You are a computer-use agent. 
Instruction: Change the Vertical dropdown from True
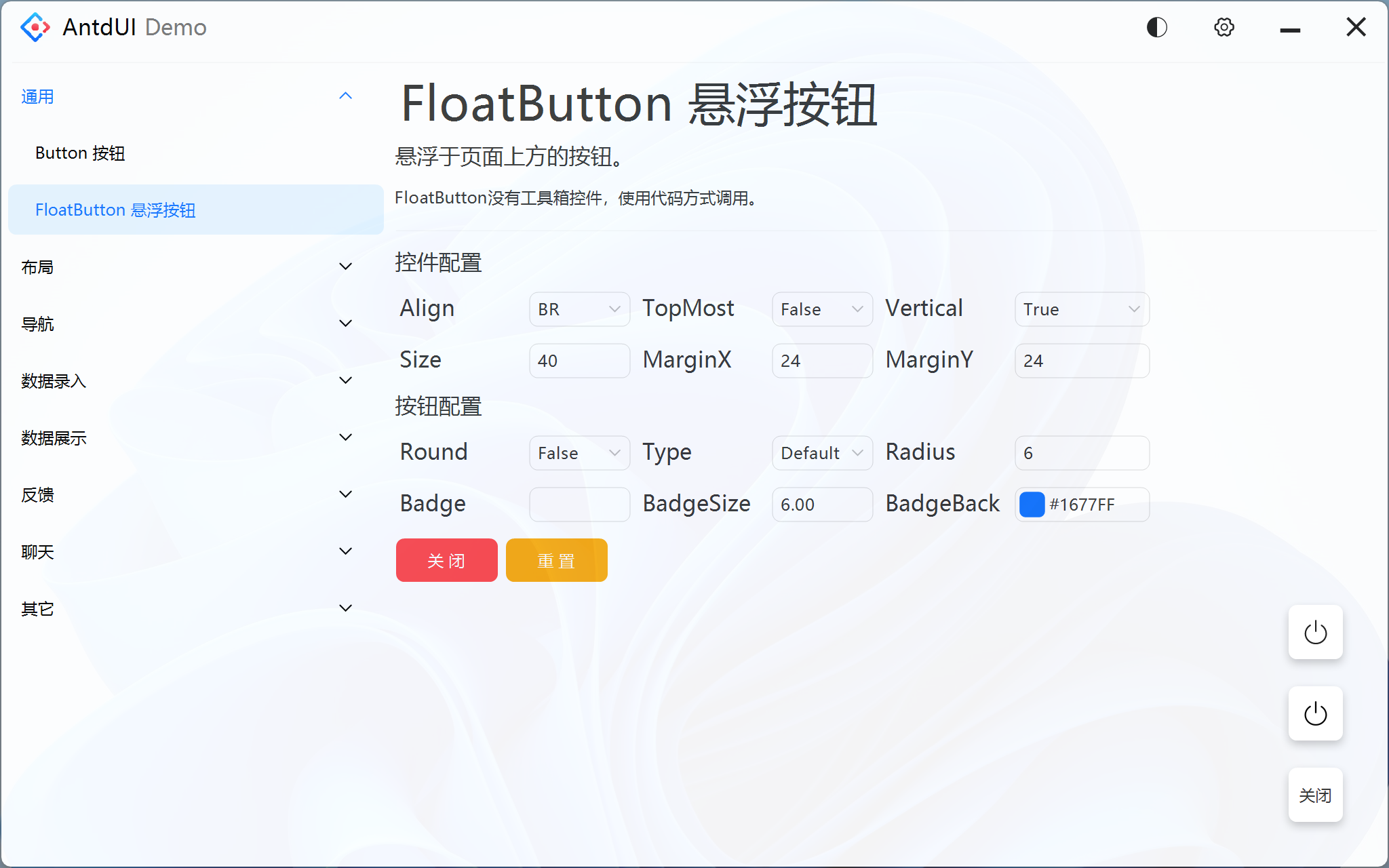point(1081,309)
